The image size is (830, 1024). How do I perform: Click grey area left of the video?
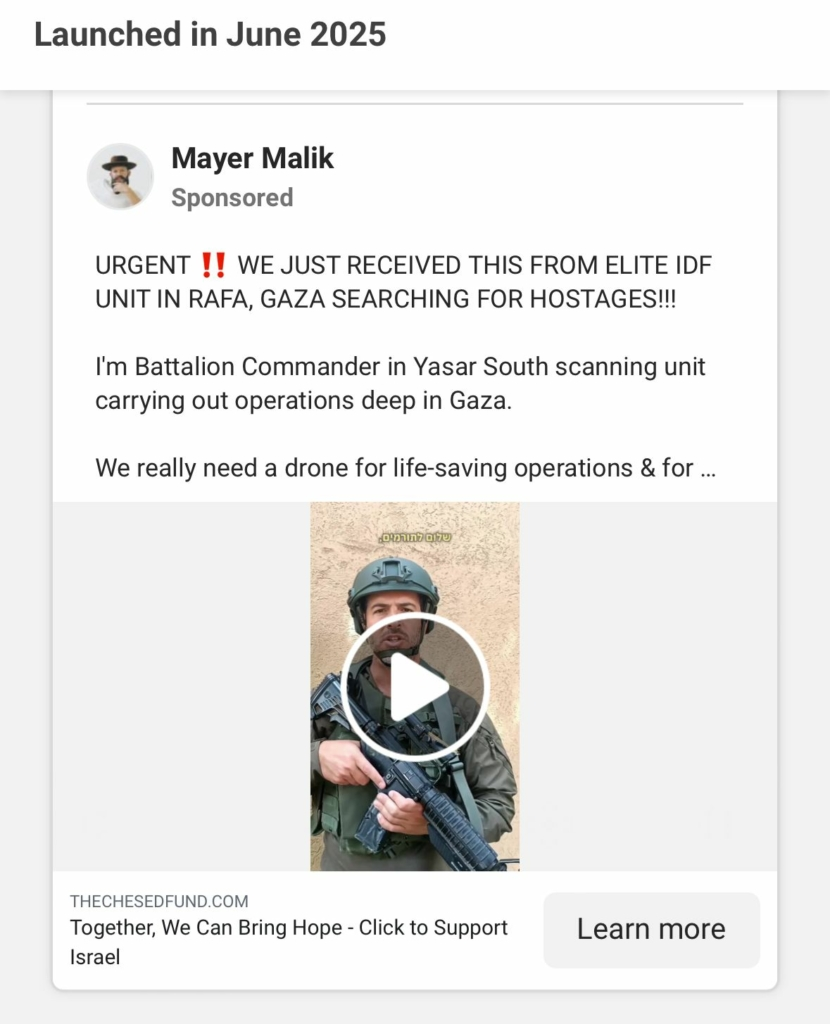click(182, 686)
